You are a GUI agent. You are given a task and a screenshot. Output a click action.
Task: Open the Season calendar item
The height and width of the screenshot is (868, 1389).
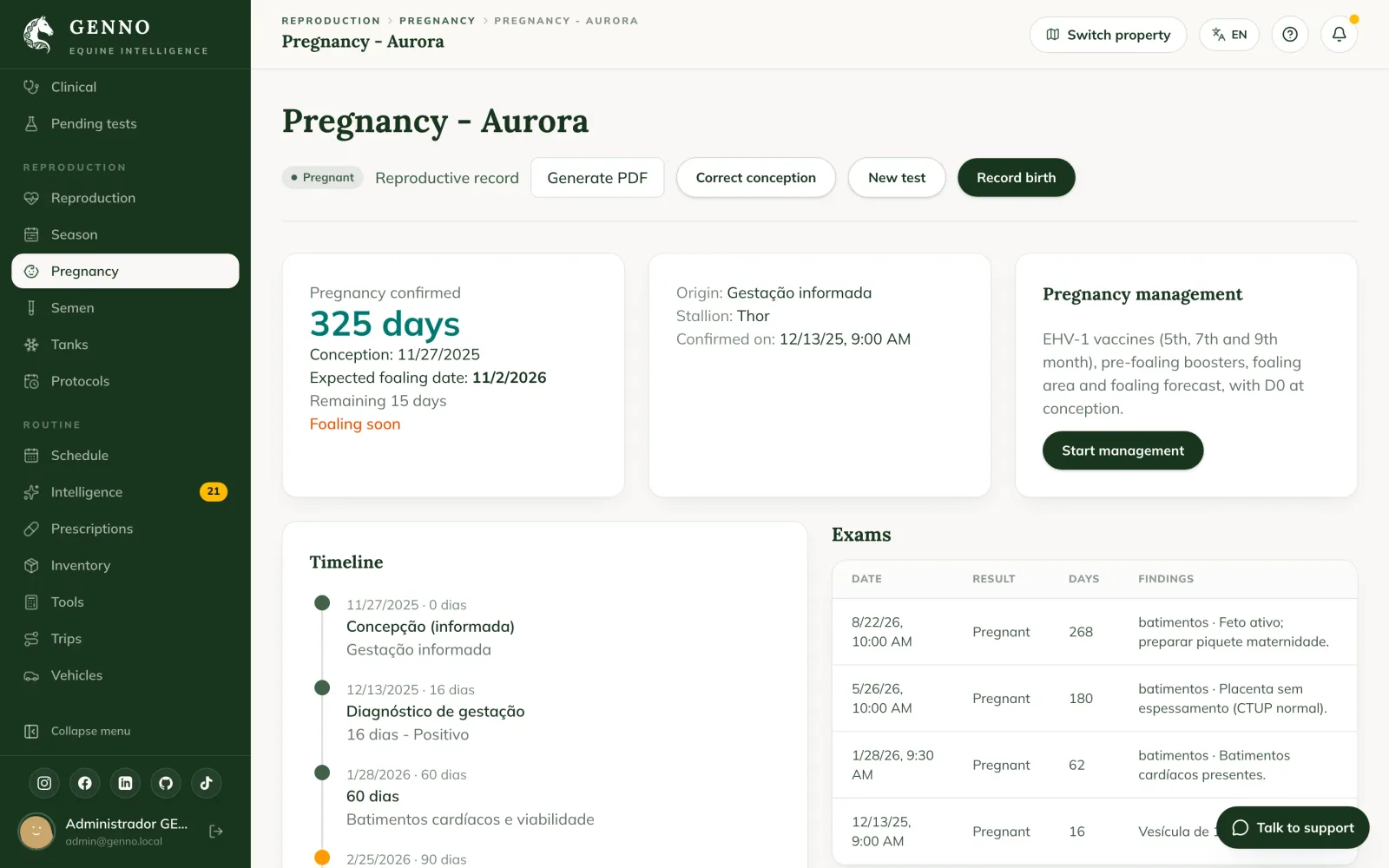(125, 234)
